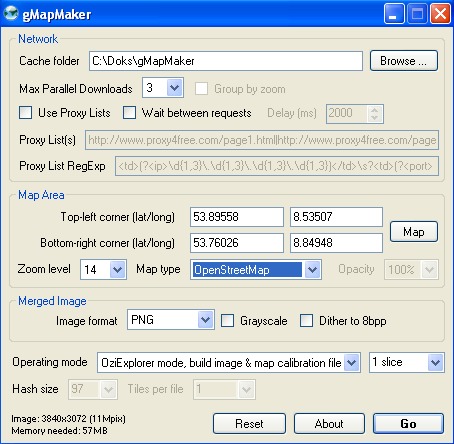Click the Memory needed: 57MB text
The width and height of the screenshot is (454, 444).
tap(59, 430)
